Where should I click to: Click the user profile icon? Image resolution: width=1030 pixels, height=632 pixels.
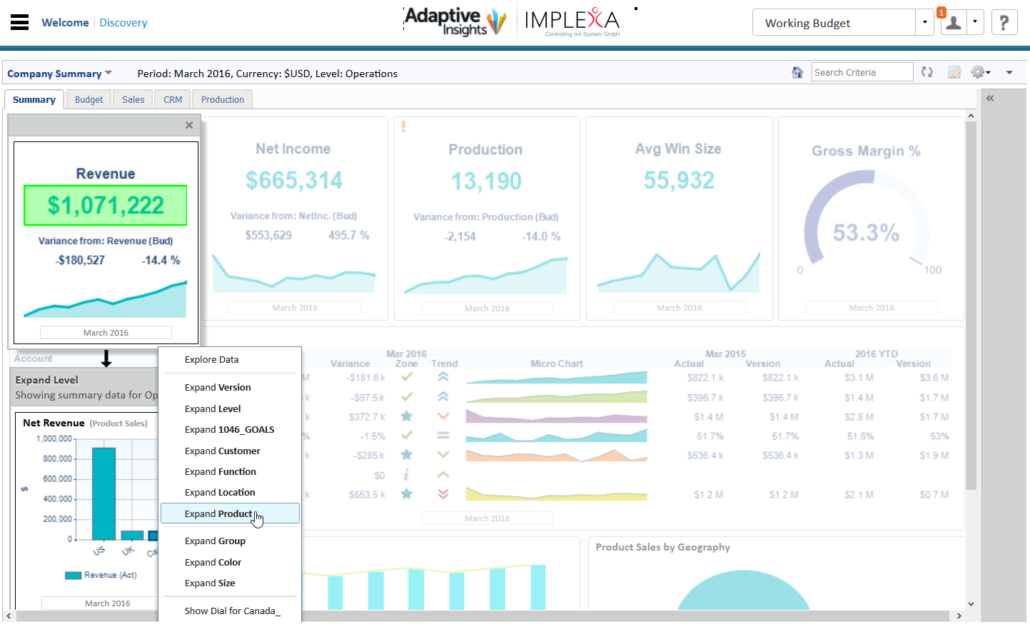(953, 23)
